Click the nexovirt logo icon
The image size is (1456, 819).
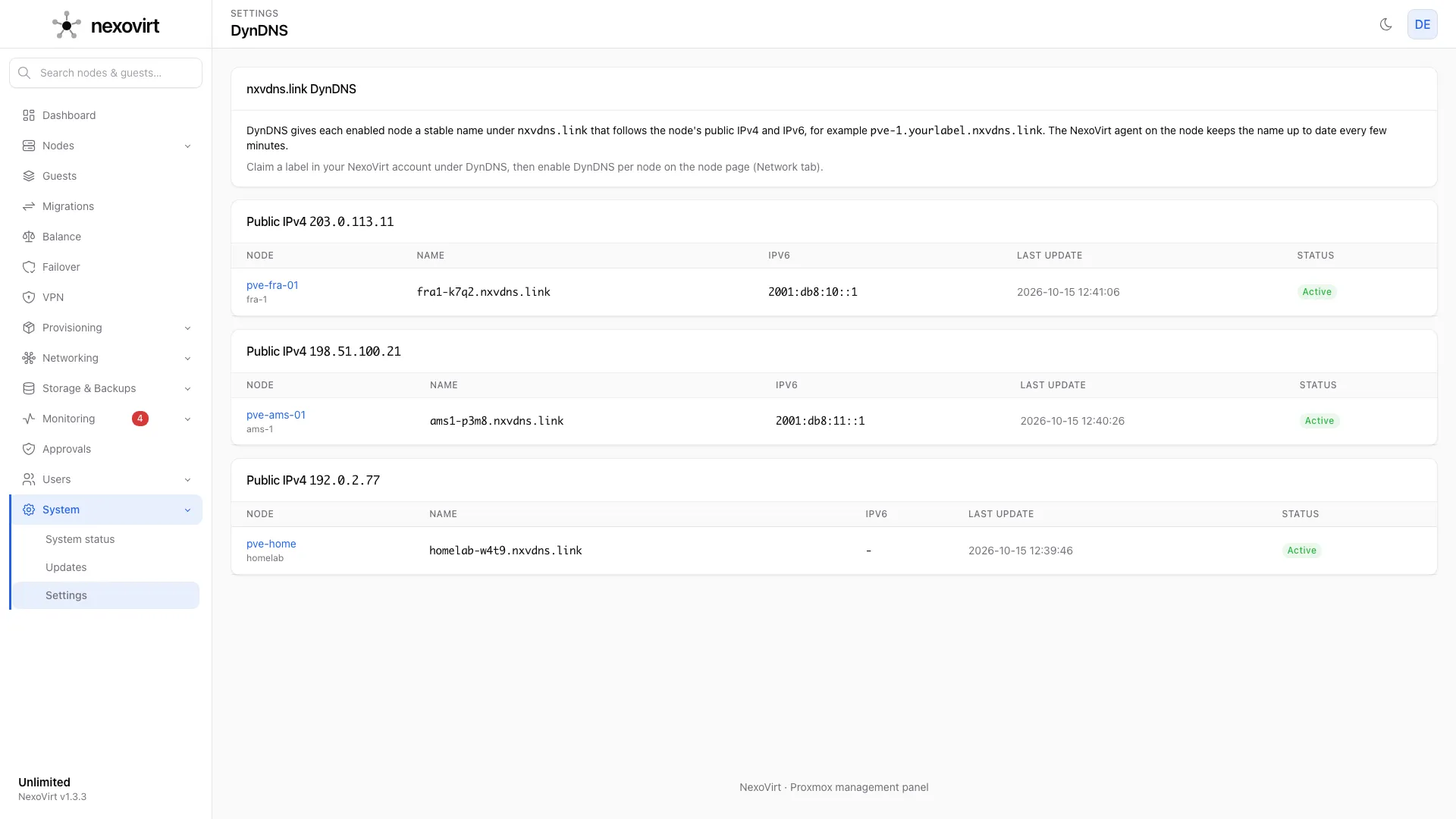click(67, 25)
